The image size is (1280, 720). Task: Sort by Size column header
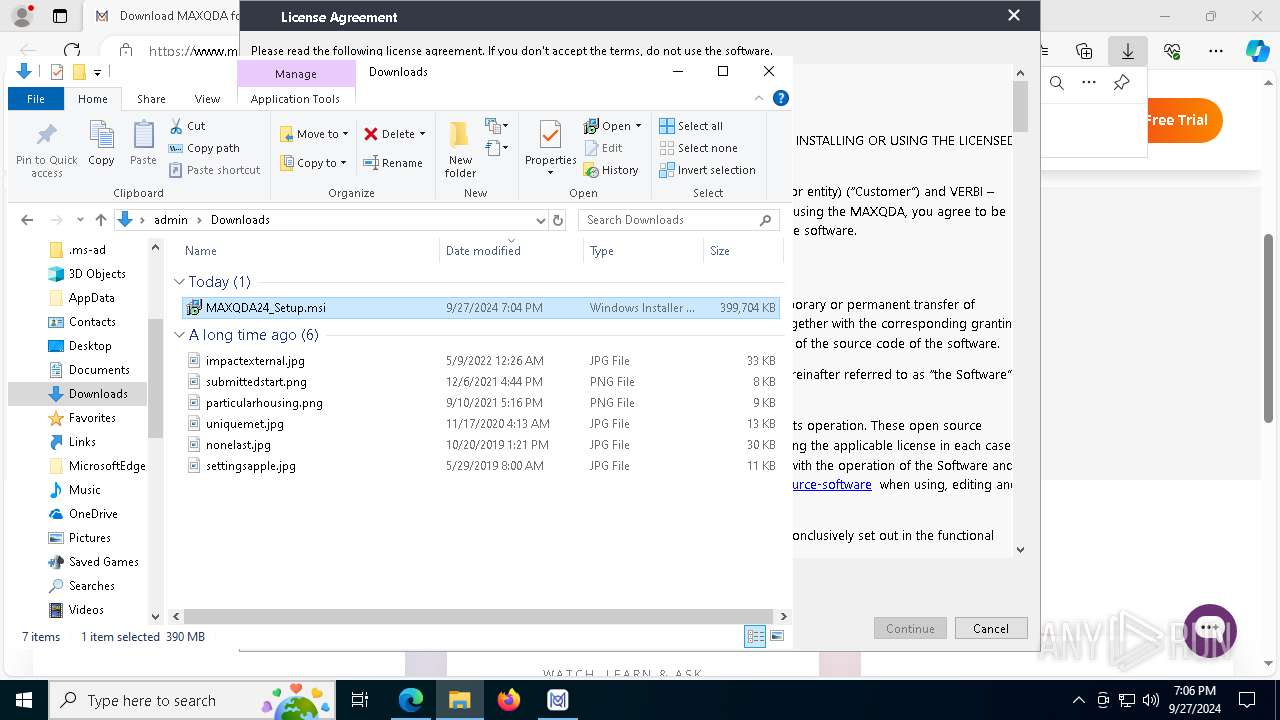point(743,251)
